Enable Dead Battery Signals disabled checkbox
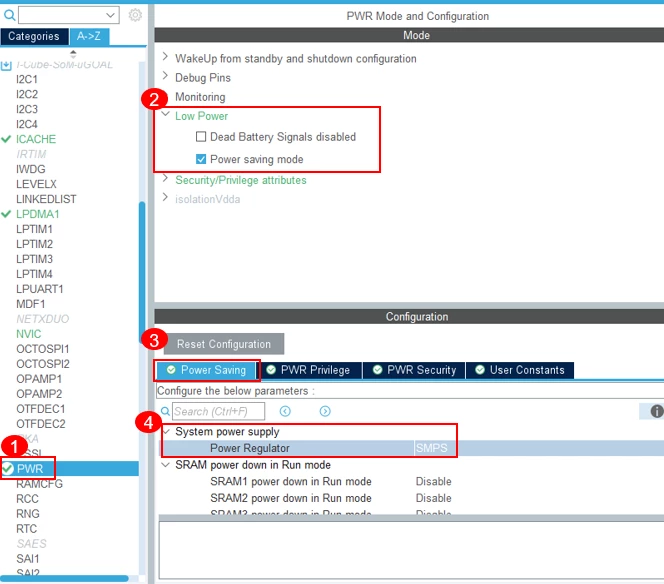 [201, 136]
